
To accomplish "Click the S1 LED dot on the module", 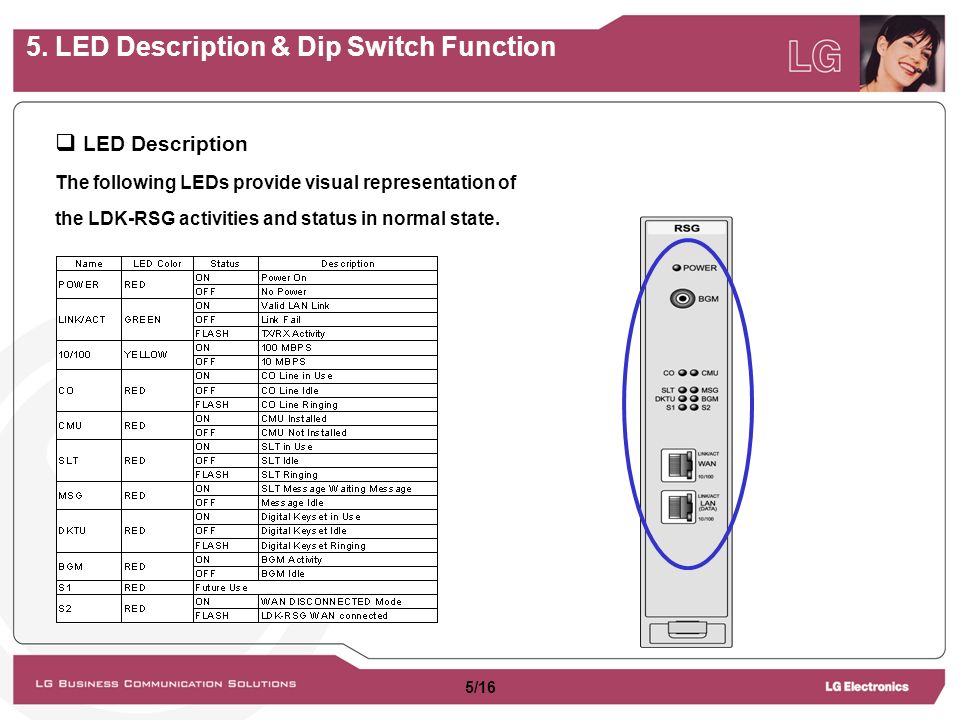I will point(683,407).
